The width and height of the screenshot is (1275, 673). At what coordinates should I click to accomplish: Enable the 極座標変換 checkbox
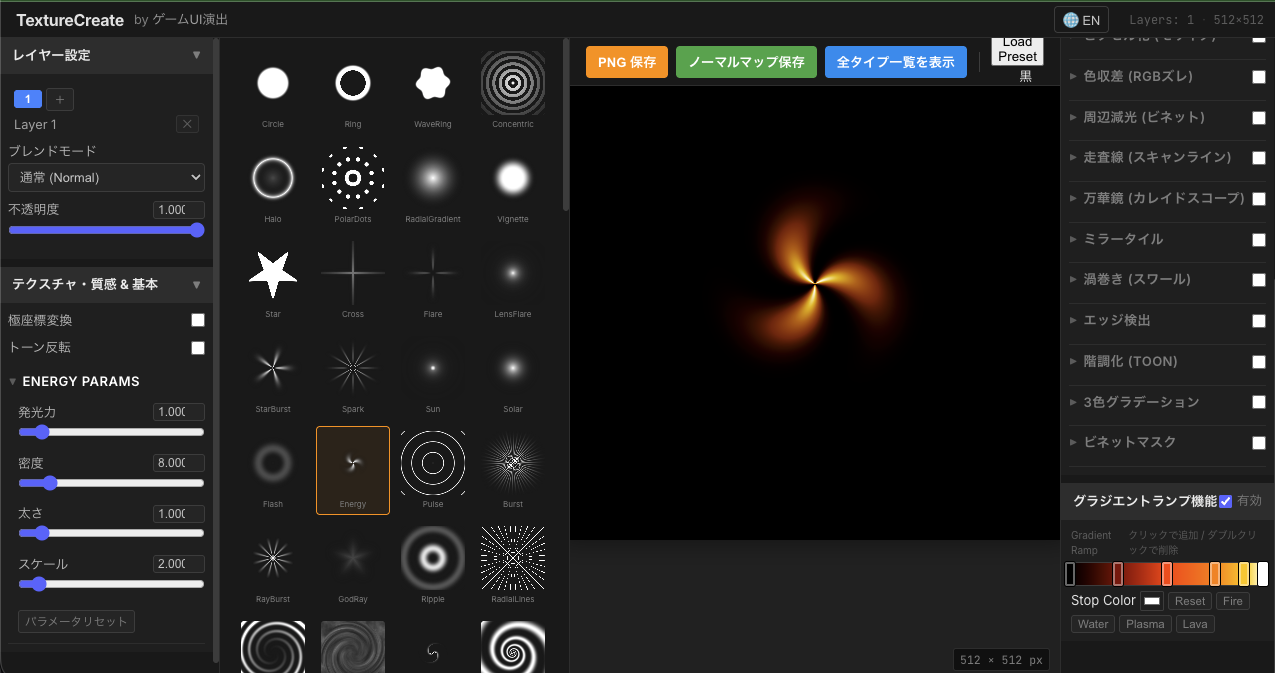[198, 320]
